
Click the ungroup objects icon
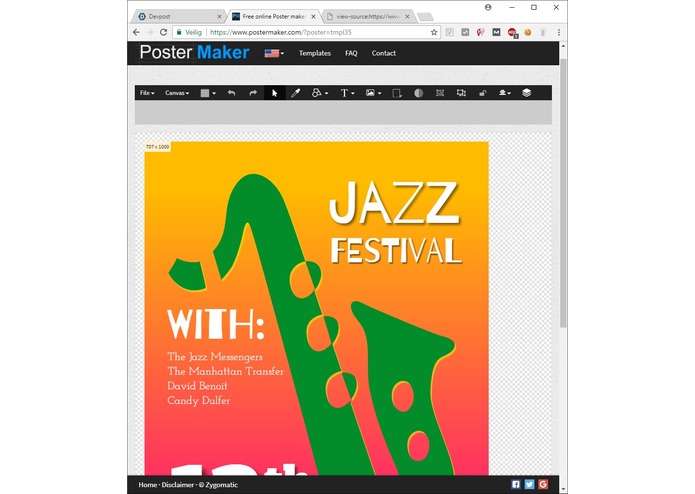coord(461,93)
